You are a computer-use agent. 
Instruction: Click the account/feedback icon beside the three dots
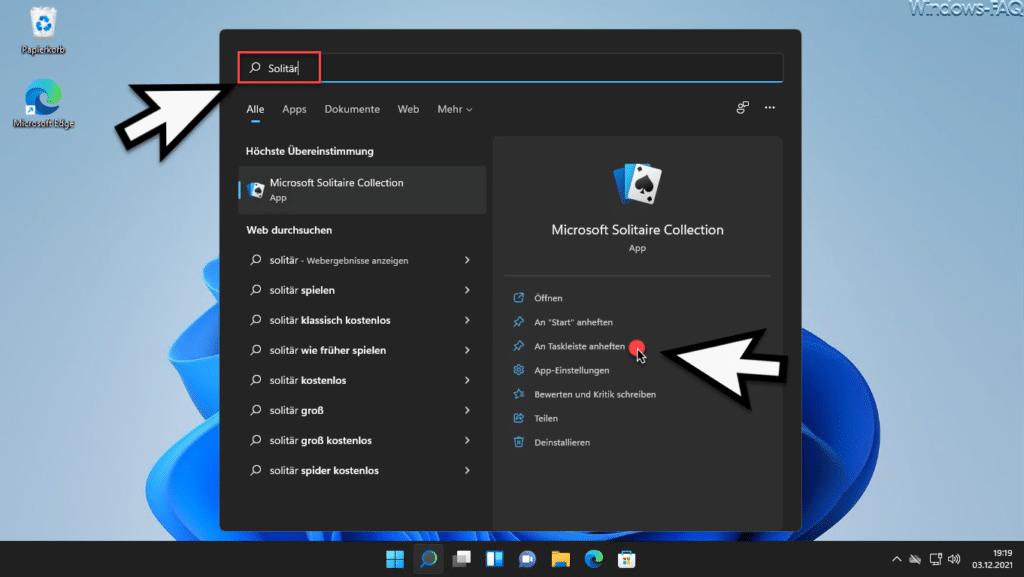click(743, 108)
